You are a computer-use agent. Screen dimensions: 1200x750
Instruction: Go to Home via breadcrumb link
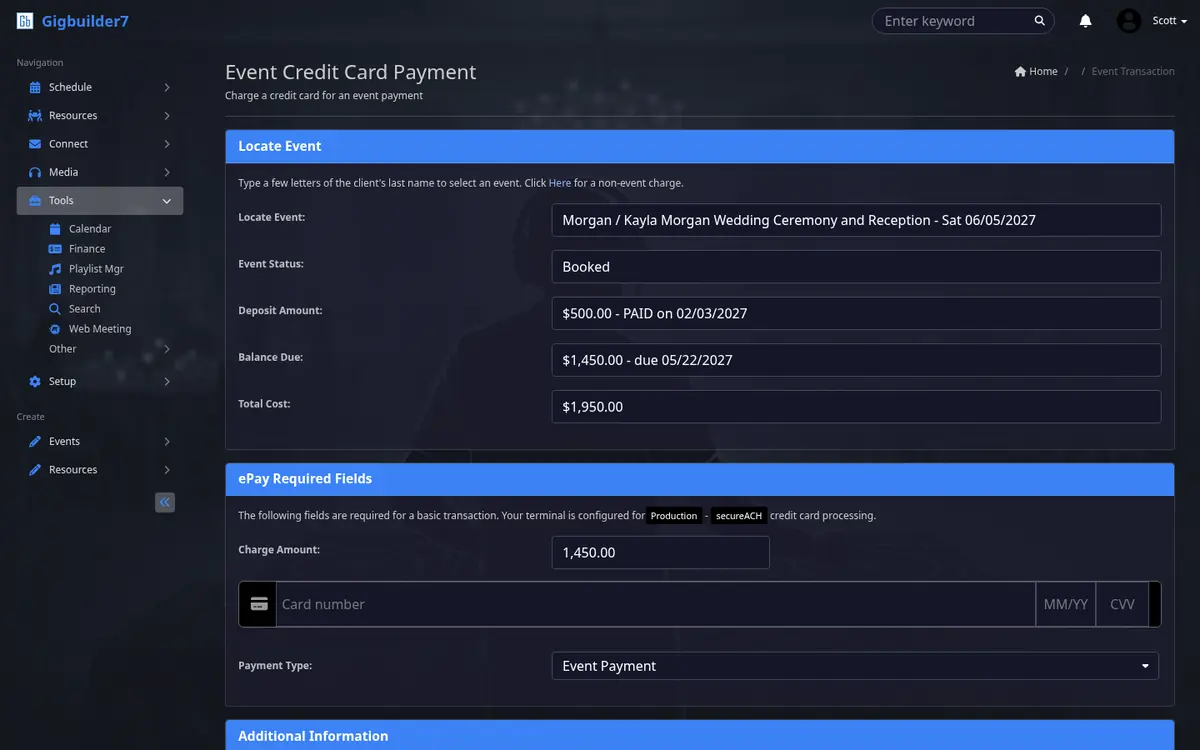pos(1043,72)
